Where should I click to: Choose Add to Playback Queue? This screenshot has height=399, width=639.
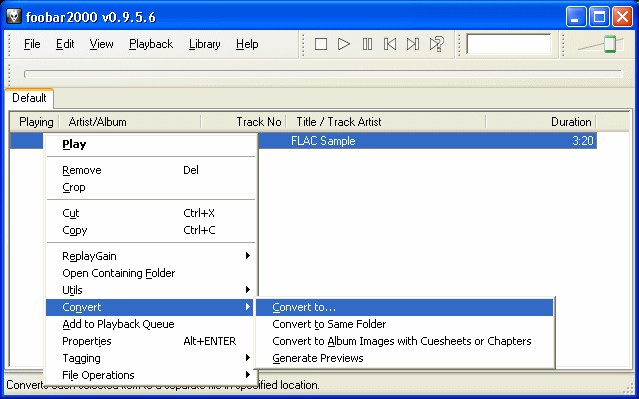152,324
